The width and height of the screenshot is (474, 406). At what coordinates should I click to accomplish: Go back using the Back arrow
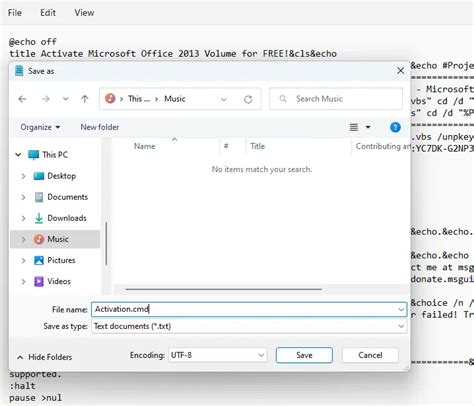22,99
